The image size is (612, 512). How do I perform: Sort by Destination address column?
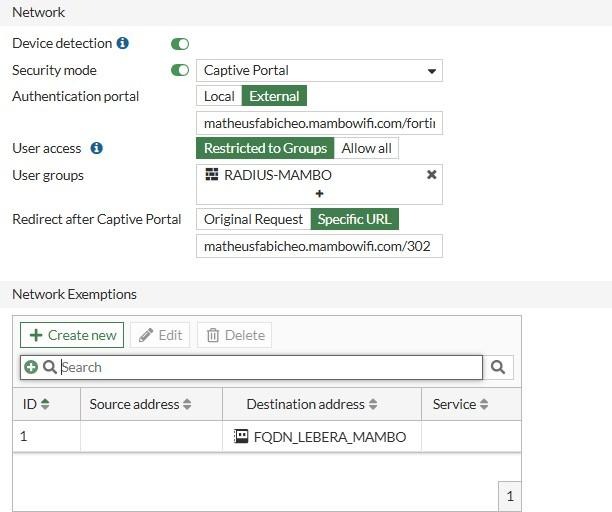point(373,404)
